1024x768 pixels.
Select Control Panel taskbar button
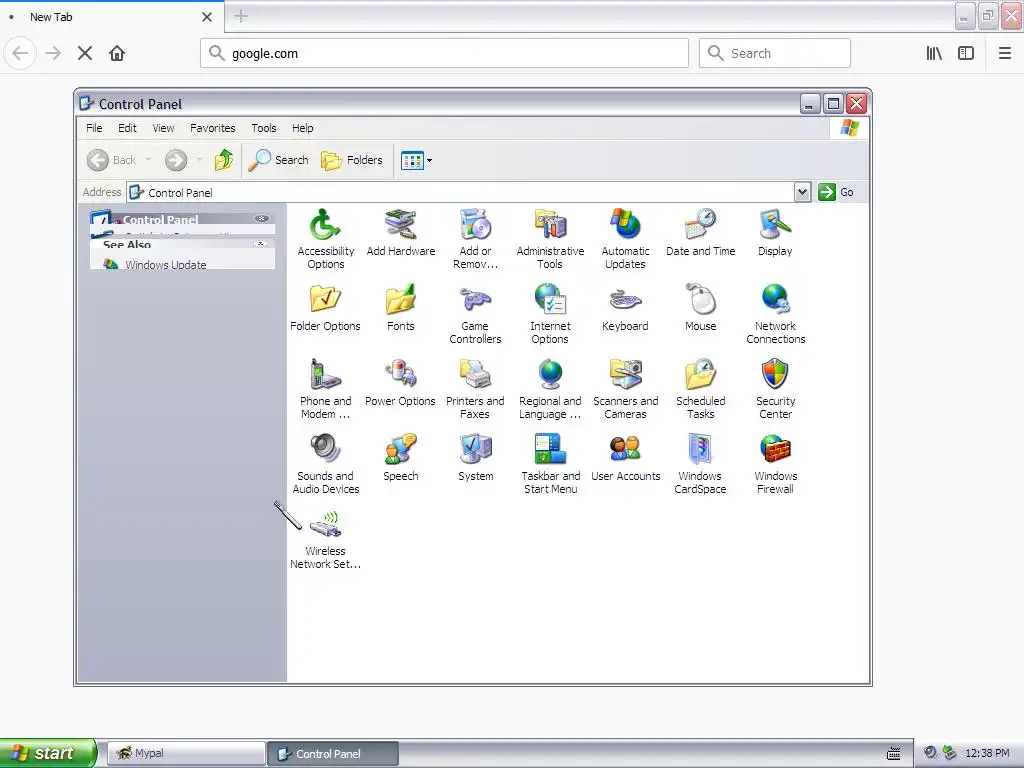point(333,754)
